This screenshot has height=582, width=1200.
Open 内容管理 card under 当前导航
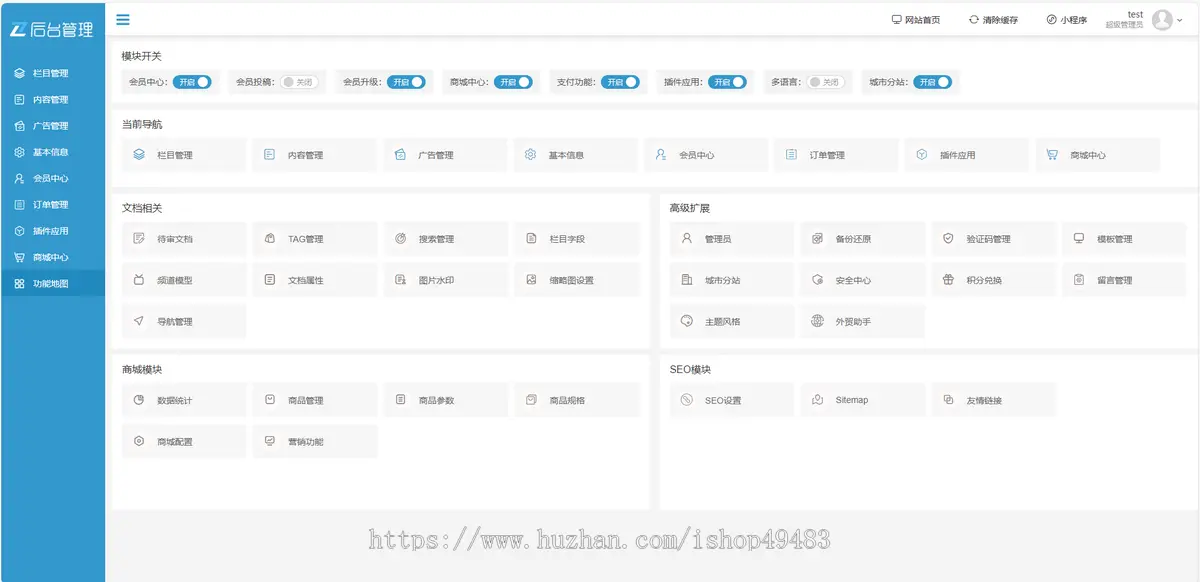(x=315, y=155)
